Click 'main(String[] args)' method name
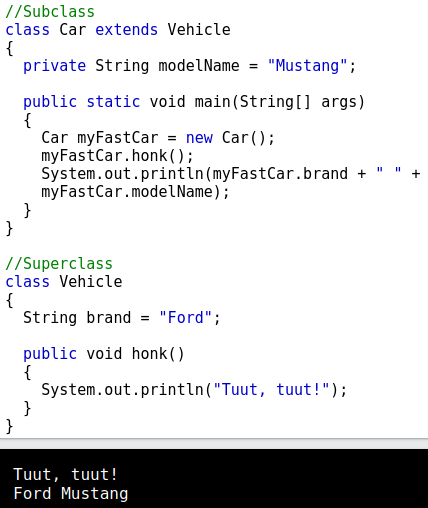Viewport: 428px width, 508px height. pyautogui.click(x=279, y=102)
